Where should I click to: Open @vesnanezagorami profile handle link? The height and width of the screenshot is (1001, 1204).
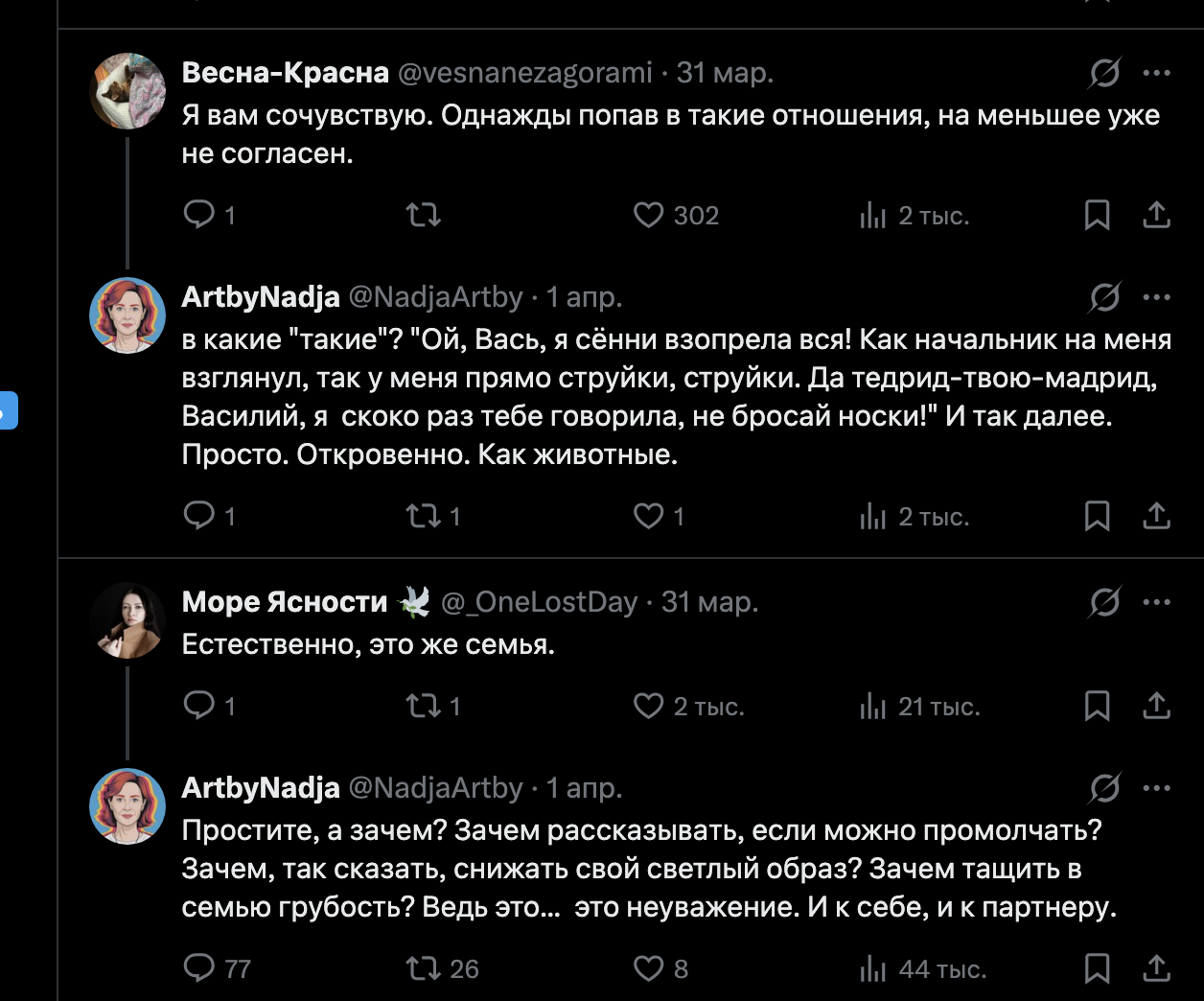point(524,73)
